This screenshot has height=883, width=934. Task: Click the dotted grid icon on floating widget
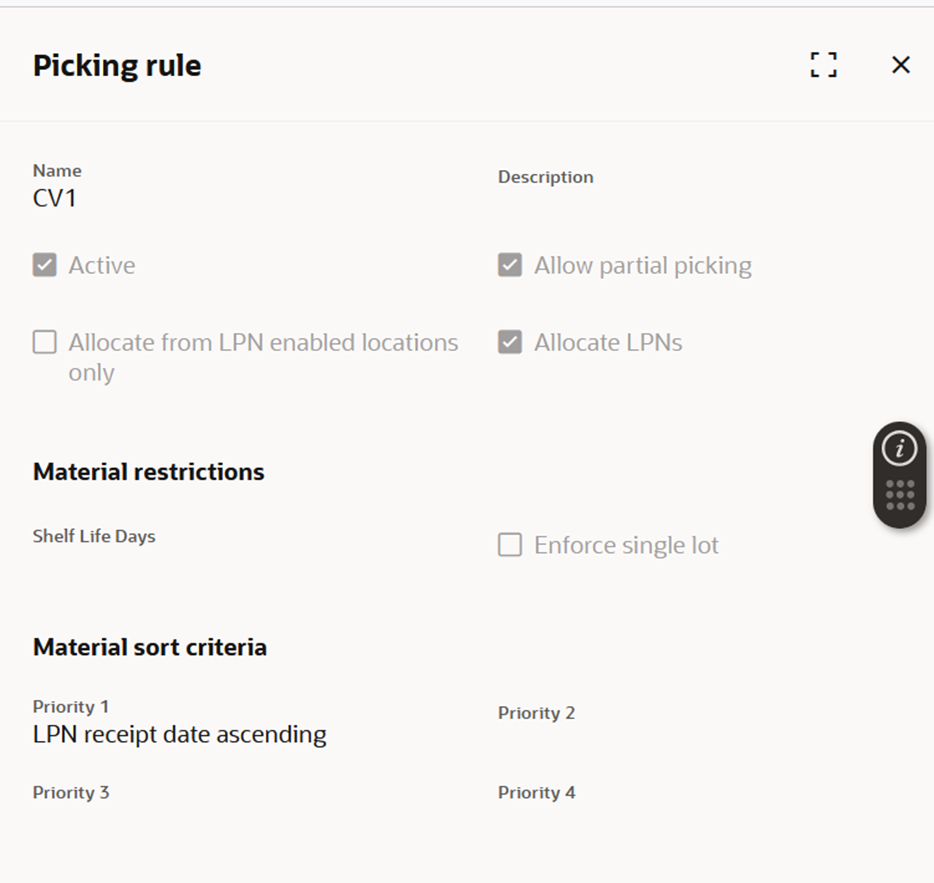(900, 495)
